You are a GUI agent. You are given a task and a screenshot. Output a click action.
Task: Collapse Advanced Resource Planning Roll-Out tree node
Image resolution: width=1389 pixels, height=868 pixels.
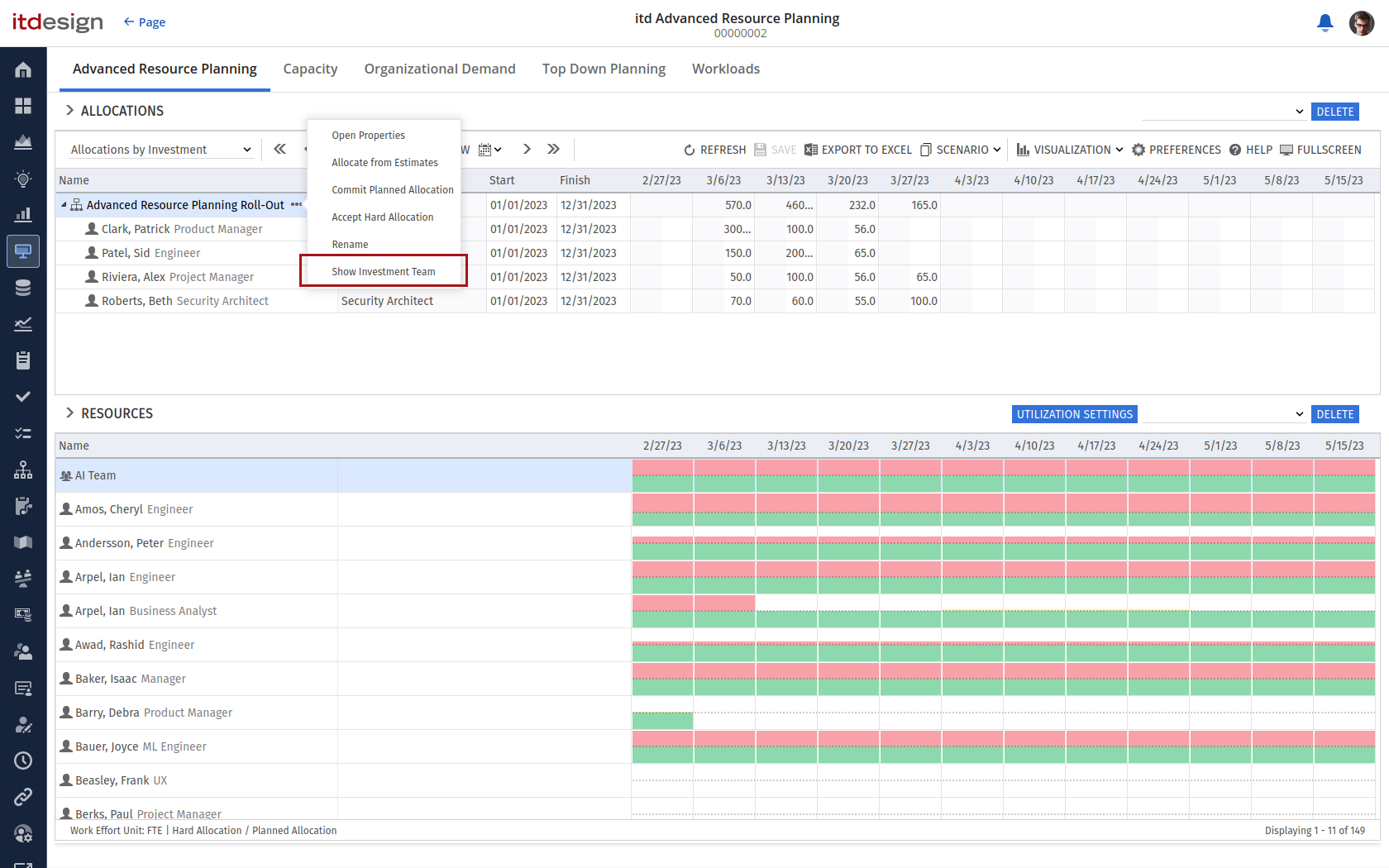tap(64, 205)
